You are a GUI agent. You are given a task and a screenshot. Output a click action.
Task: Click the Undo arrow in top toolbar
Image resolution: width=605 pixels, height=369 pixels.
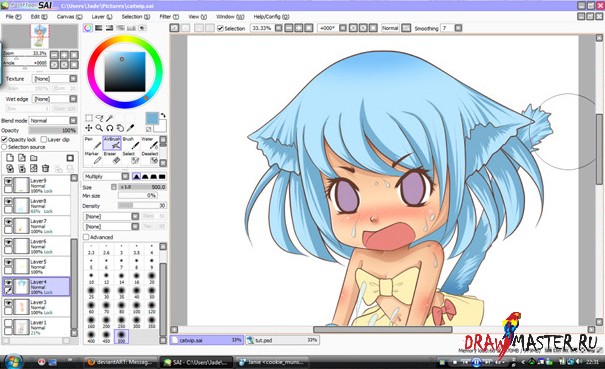[174, 28]
